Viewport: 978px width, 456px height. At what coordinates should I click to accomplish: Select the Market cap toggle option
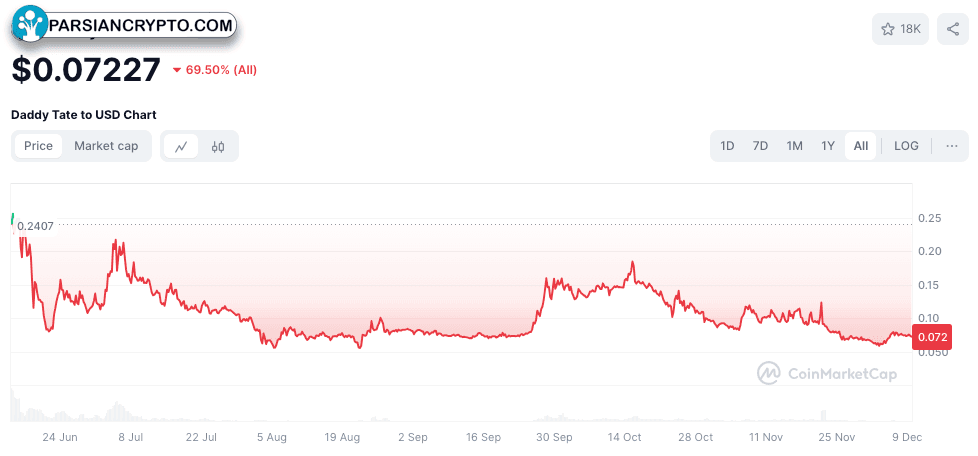tap(106, 146)
